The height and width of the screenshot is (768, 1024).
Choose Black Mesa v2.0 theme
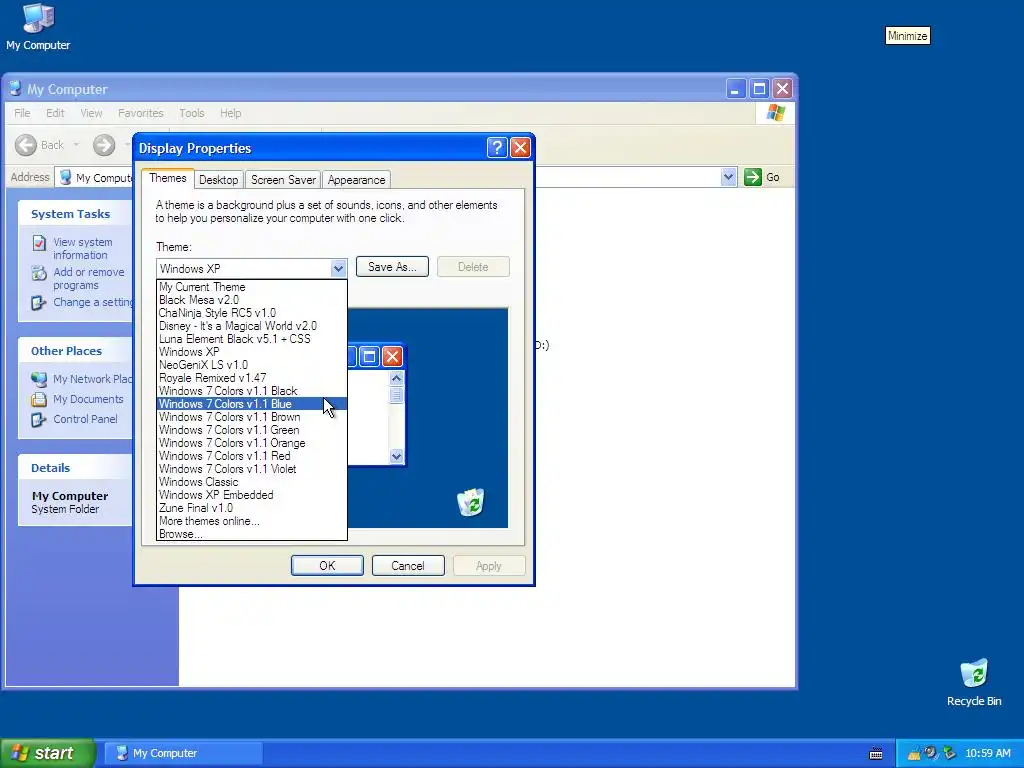[x=251, y=300]
